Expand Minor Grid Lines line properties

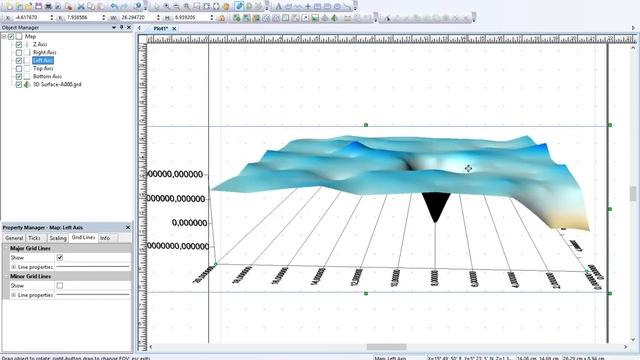tap(13, 295)
